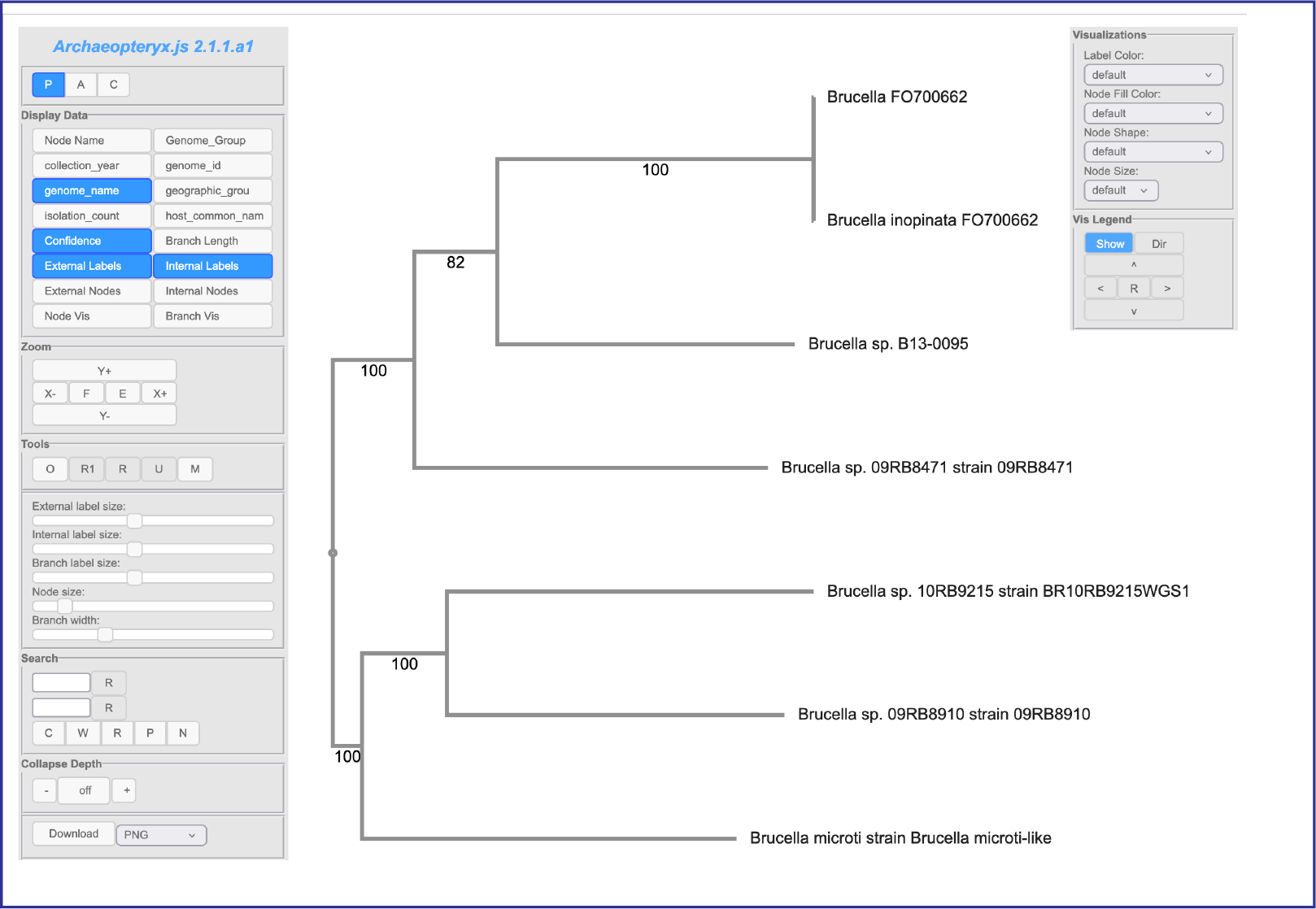Expand the Node Shape dropdown

pyautogui.click(x=1153, y=152)
